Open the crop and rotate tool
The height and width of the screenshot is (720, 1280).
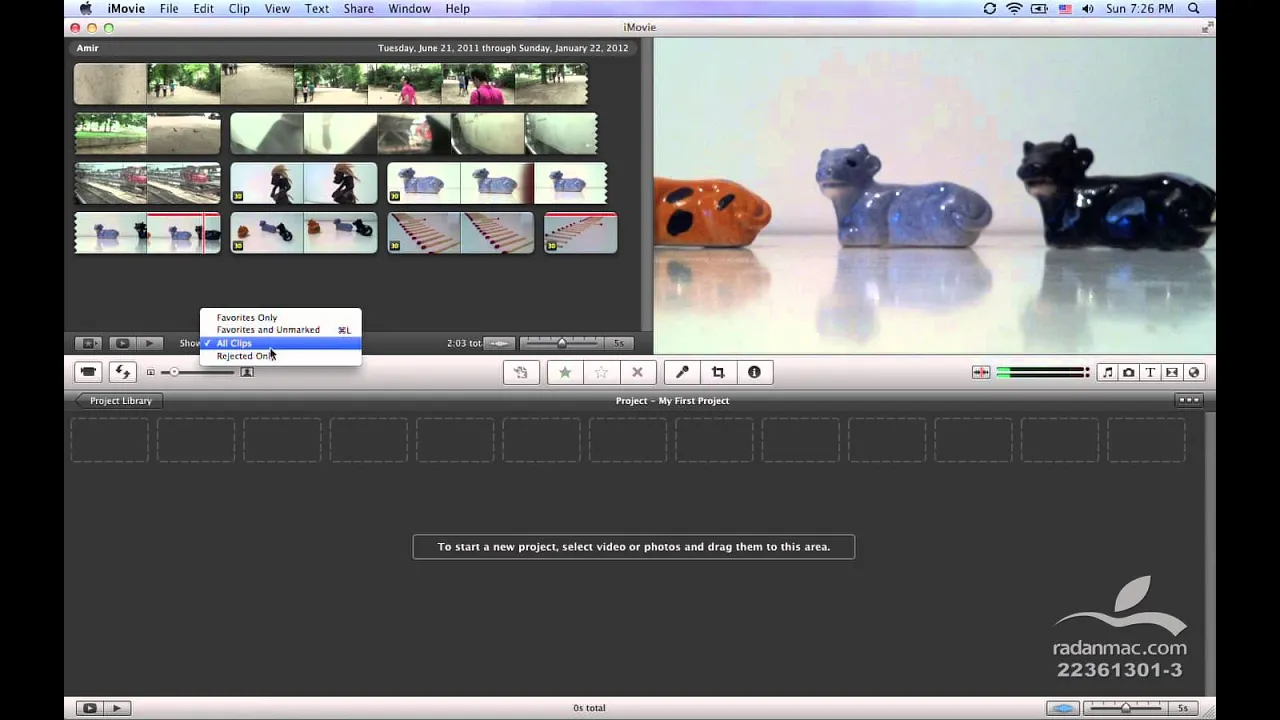click(718, 372)
